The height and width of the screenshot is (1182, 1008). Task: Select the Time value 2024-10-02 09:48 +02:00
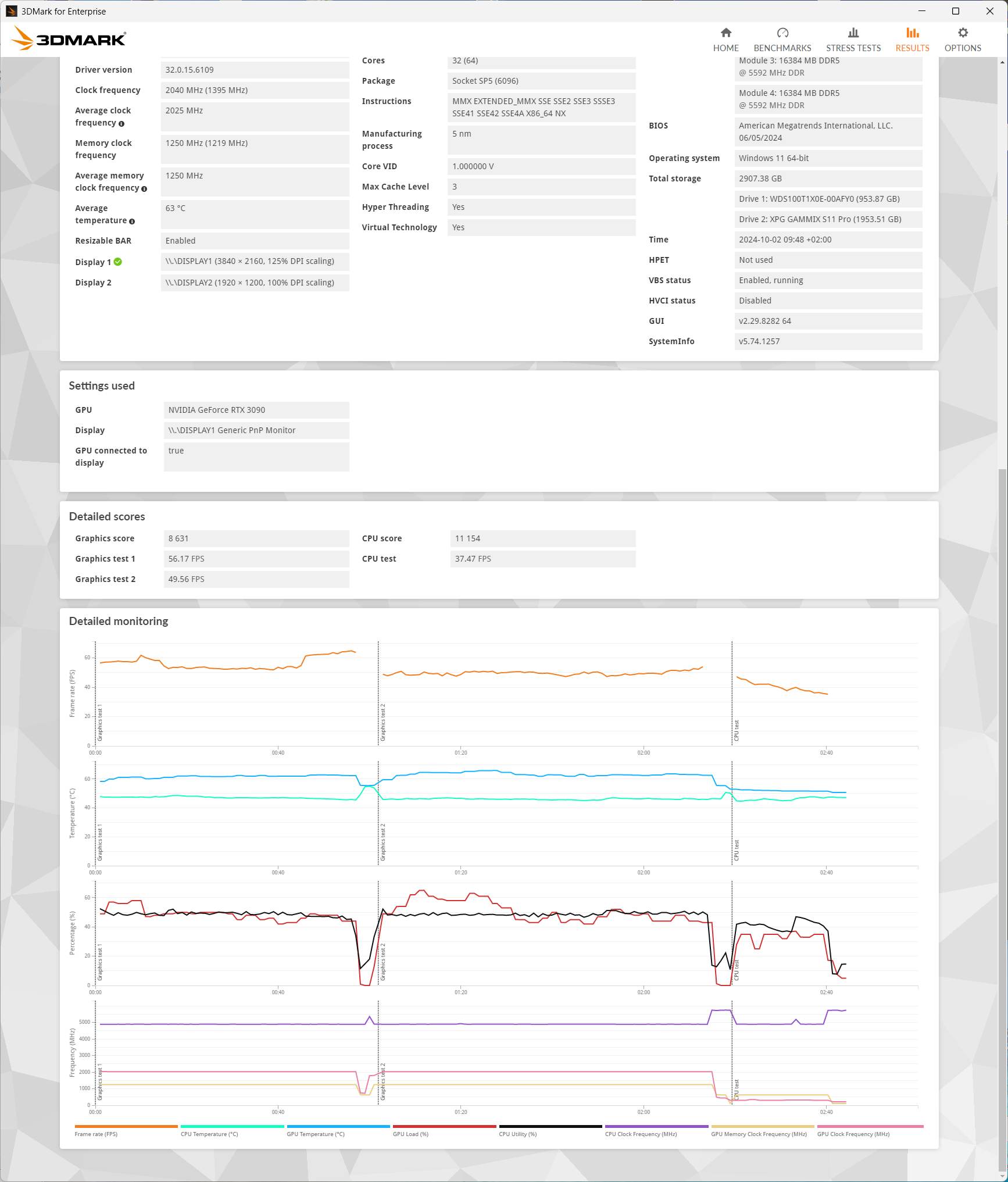(828, 240)
